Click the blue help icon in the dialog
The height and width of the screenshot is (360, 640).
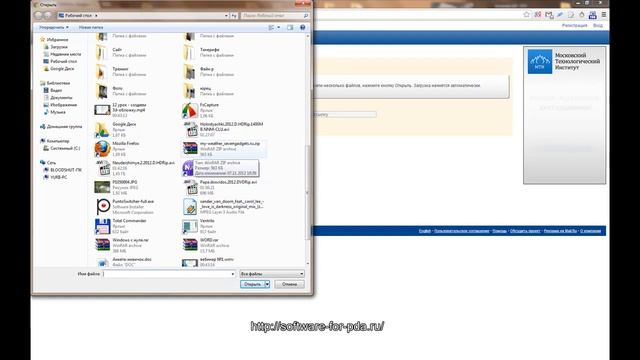[x=302, y=27]
